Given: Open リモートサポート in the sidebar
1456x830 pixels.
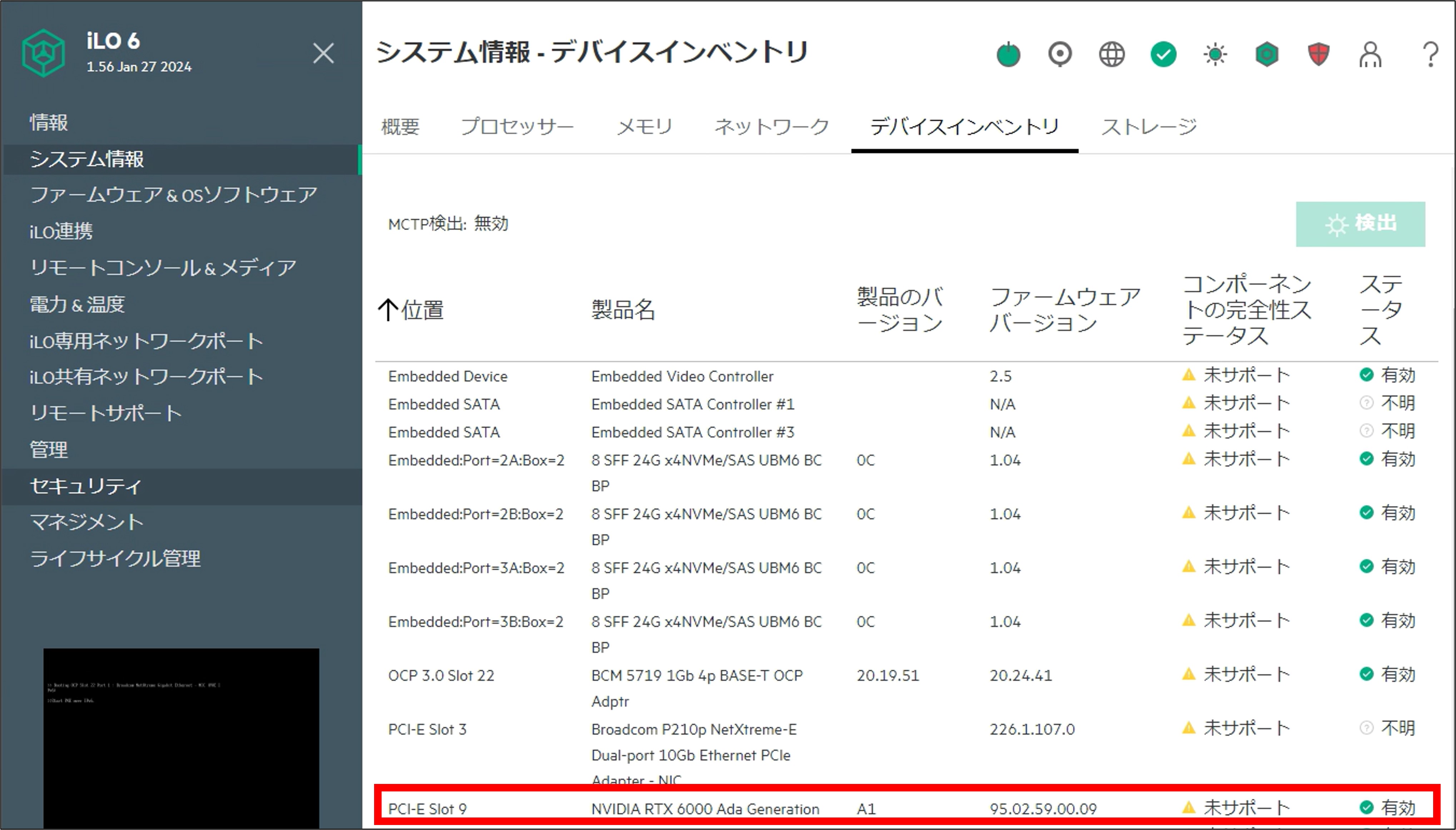Looking at the screenshot, I should pyautogui.click(x=105, y=413).
